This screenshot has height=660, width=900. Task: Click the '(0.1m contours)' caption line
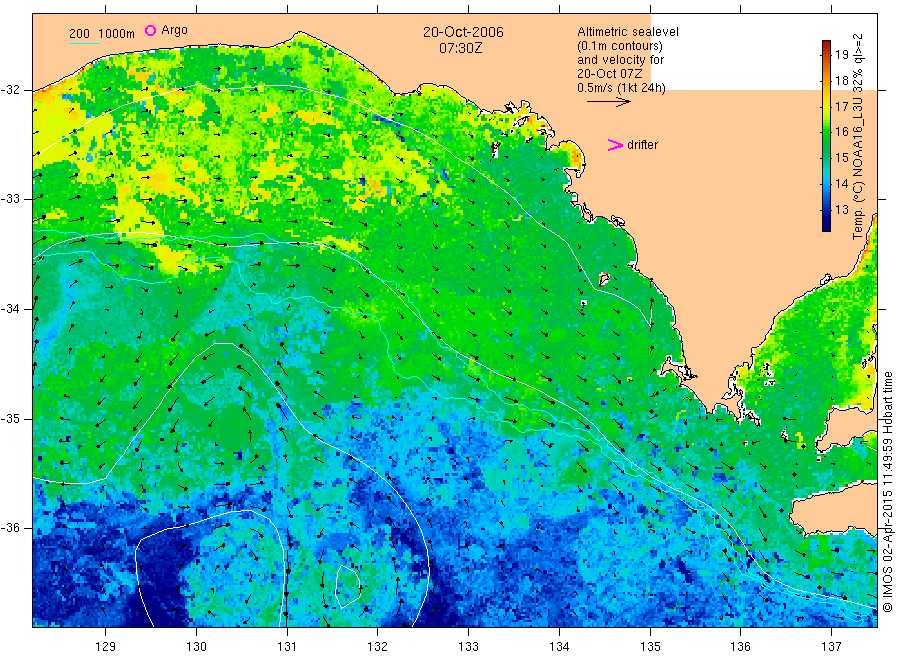620,46
